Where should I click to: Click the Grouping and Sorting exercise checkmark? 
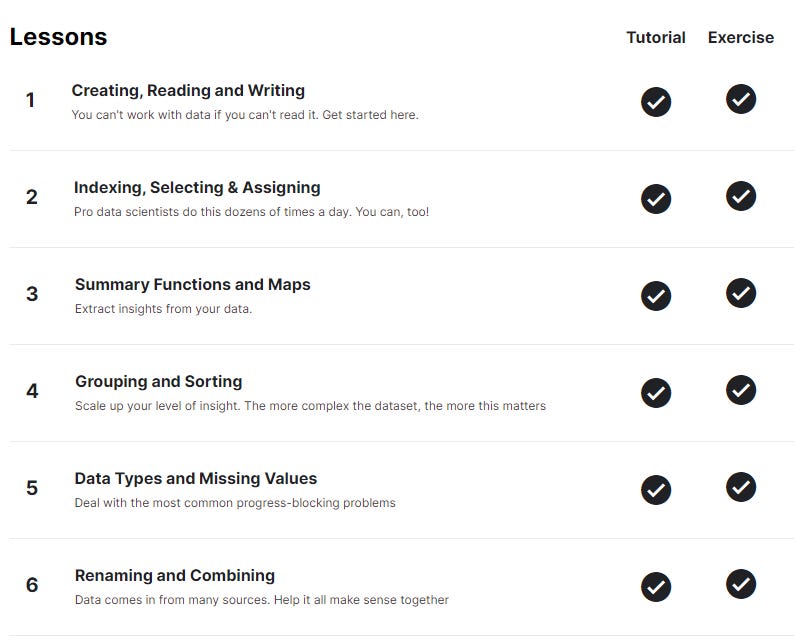click(741, 390)
